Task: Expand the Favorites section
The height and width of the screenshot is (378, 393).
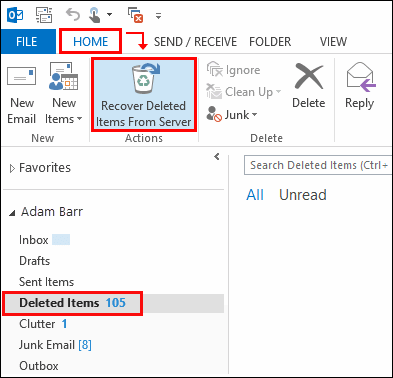Action: click(x=12, y=168)
